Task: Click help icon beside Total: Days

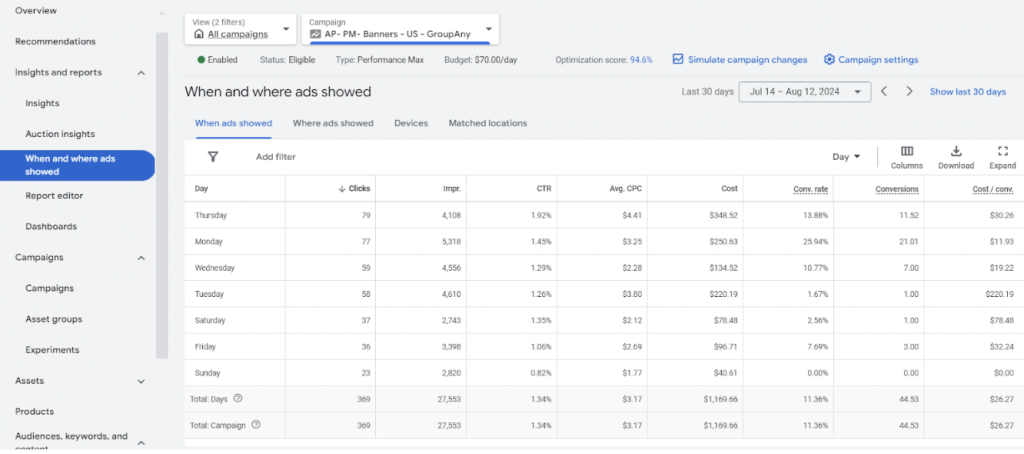Action: (x=238, y=398)
